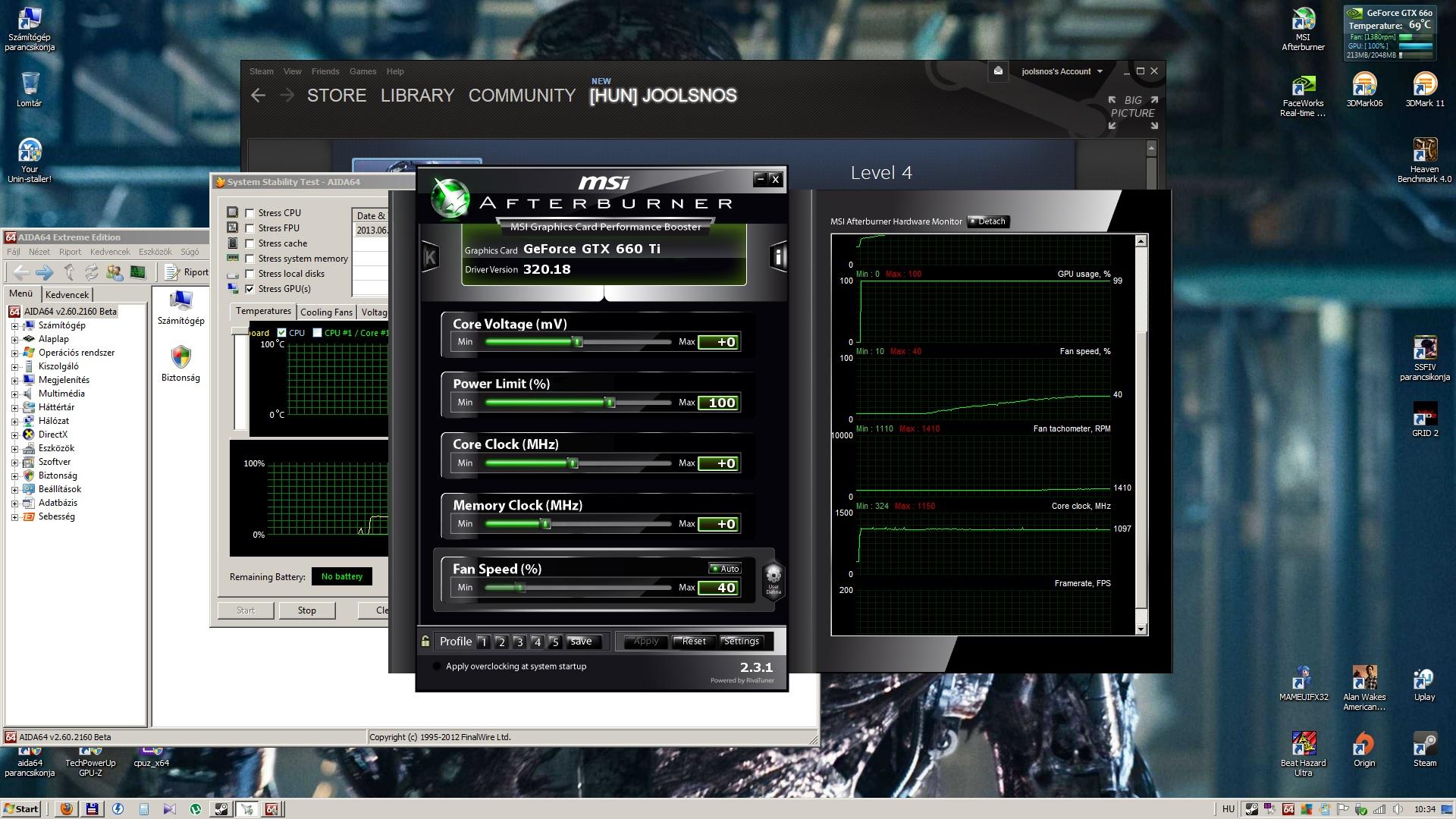The width and height of the screenshot is (1456, 819).
Task: Open Origin desktop shortcut
Action: click(x=1363, y=750)
